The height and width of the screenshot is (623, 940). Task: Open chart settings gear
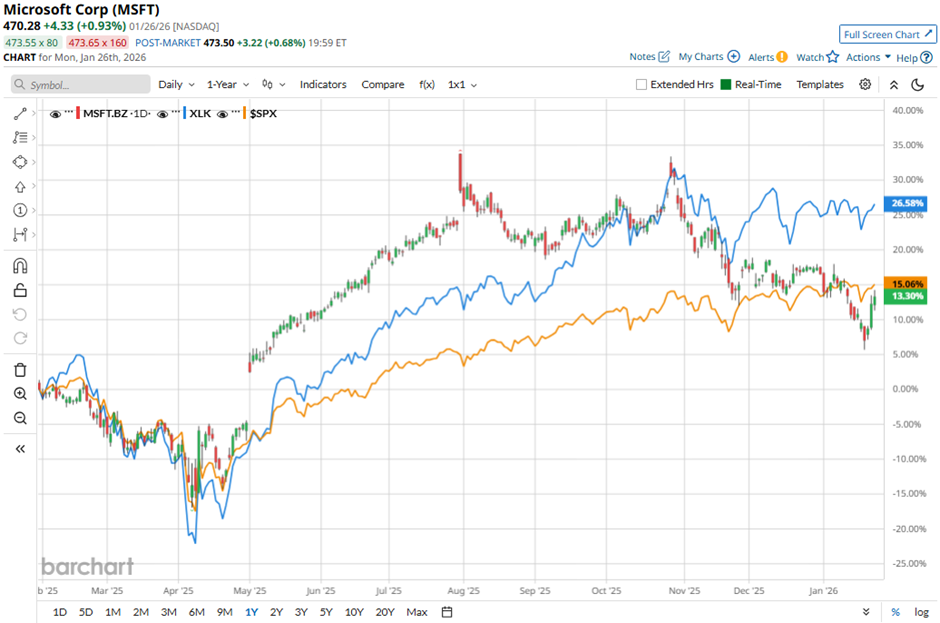coord(865,85)
